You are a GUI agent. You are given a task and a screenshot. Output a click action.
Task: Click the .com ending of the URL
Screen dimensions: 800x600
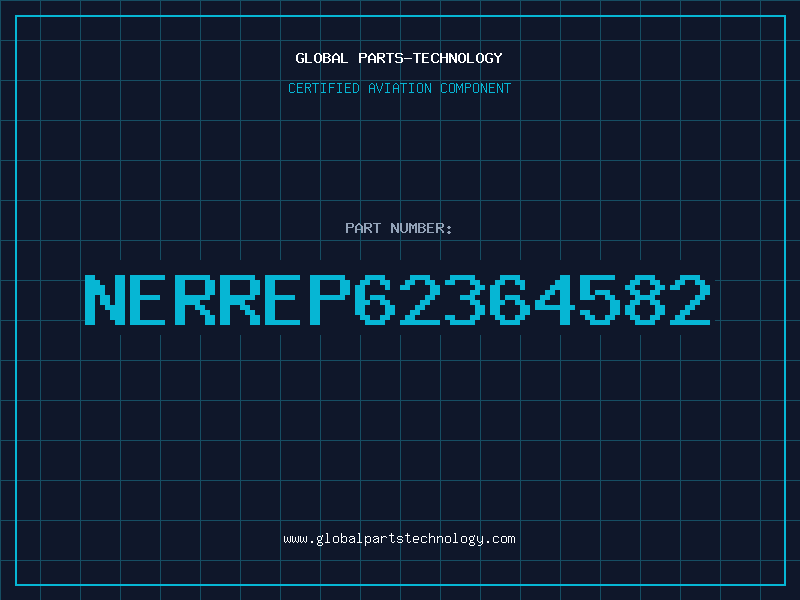(x=499, y=539)
